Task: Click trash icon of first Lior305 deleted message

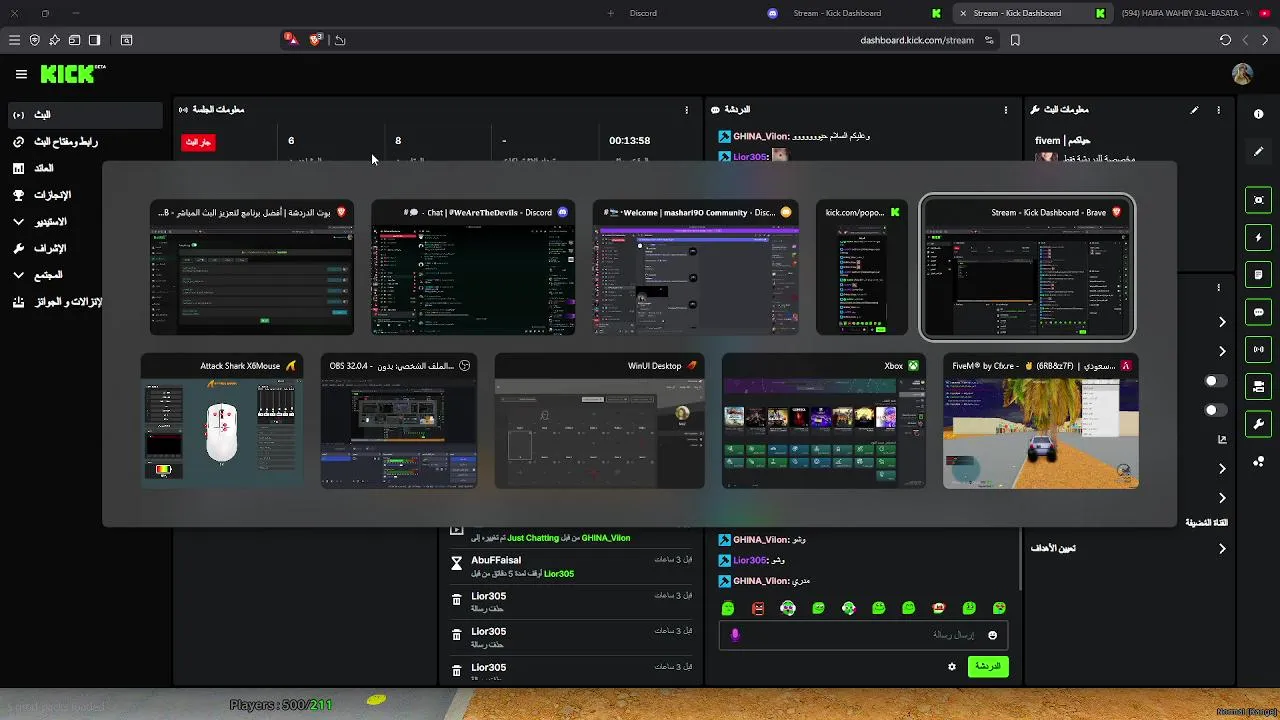Action: click(457, 600)
